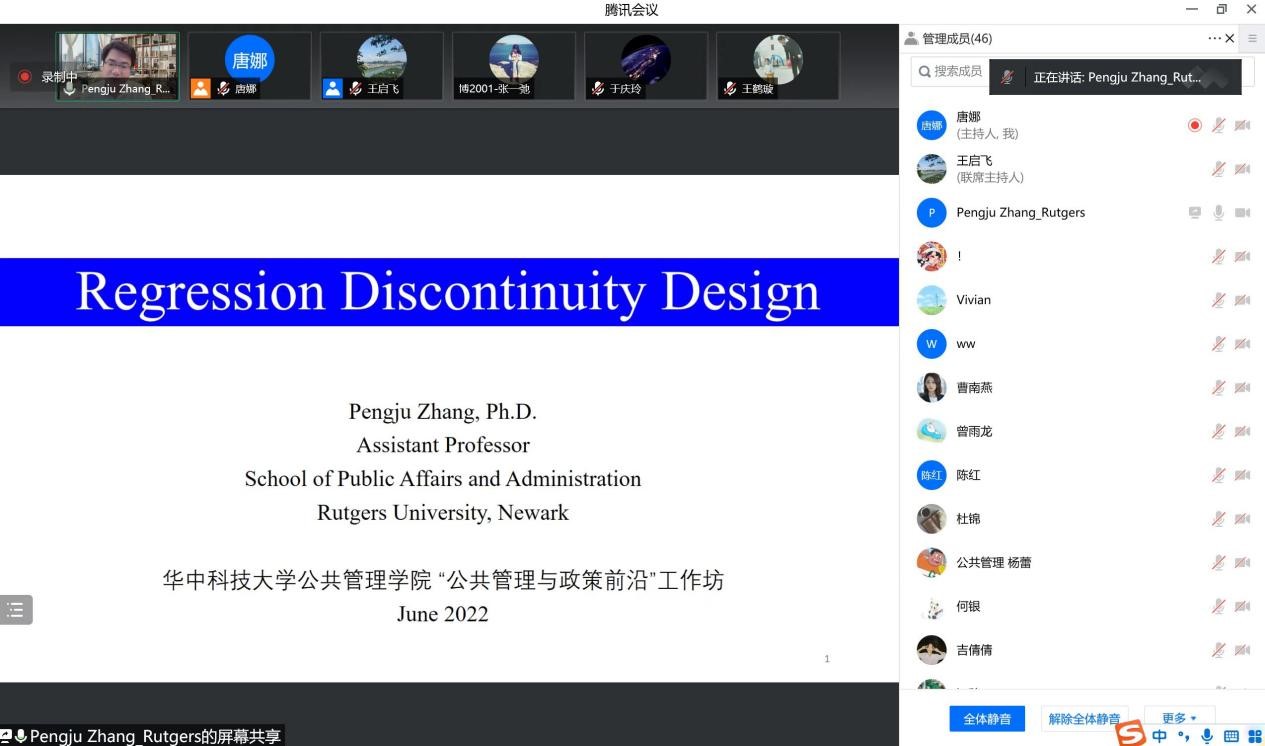Toggle Vivian's muted microphone in member list

(x=1218, y=300)
